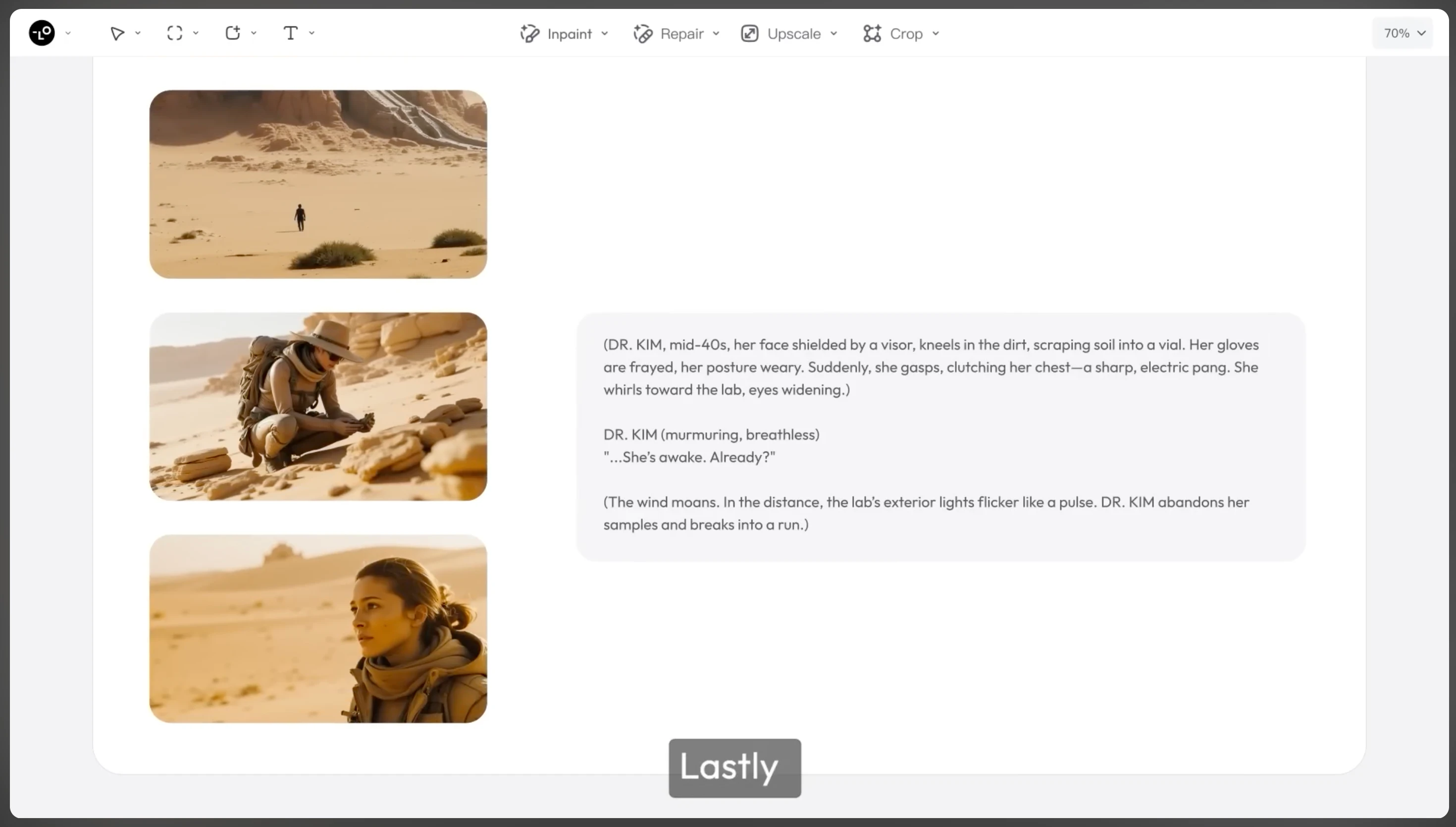Click the line "DR. KIM (murmuring, breathless)"

coord(712,434)
